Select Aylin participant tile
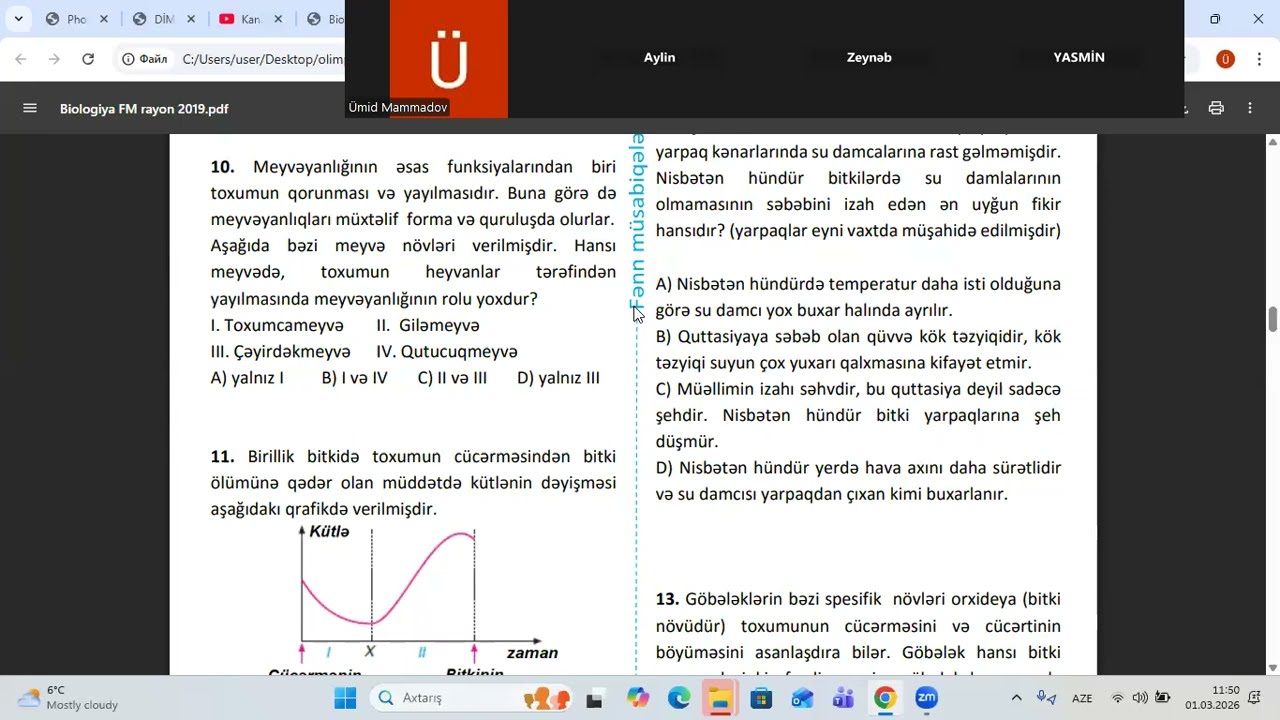 click(660, 57)
